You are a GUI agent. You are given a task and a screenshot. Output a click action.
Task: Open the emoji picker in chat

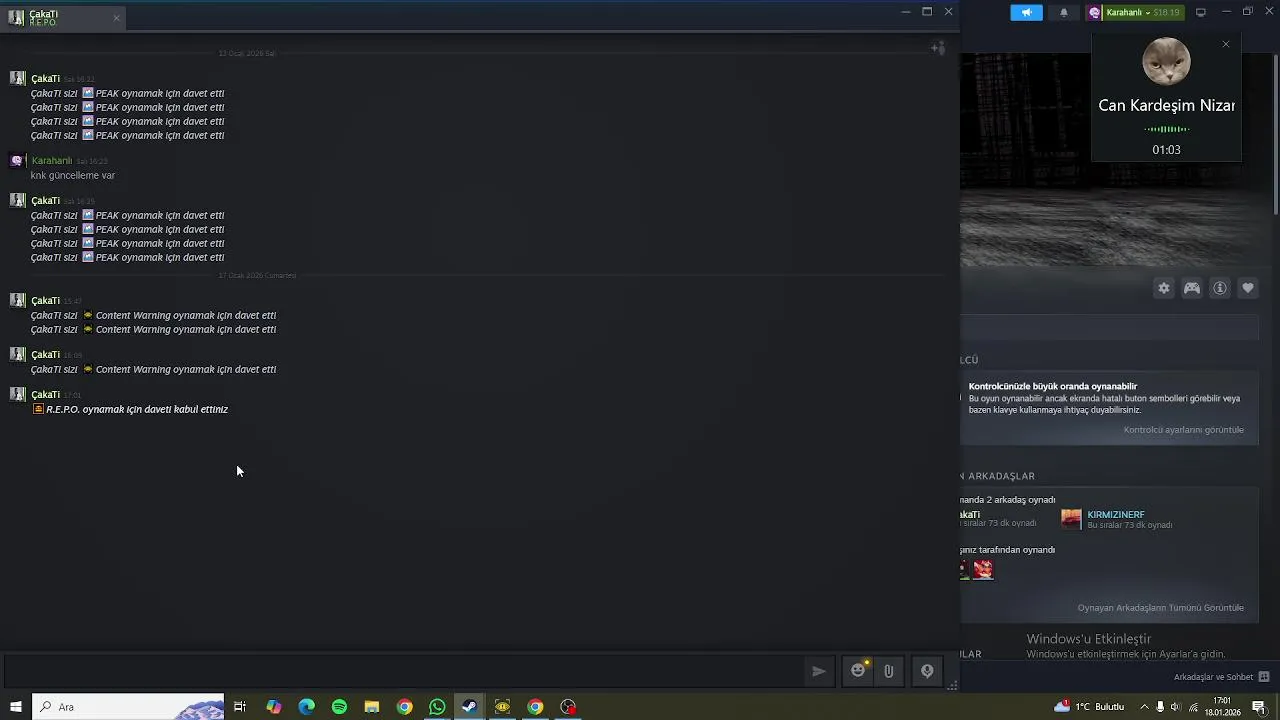click(858, 671)
